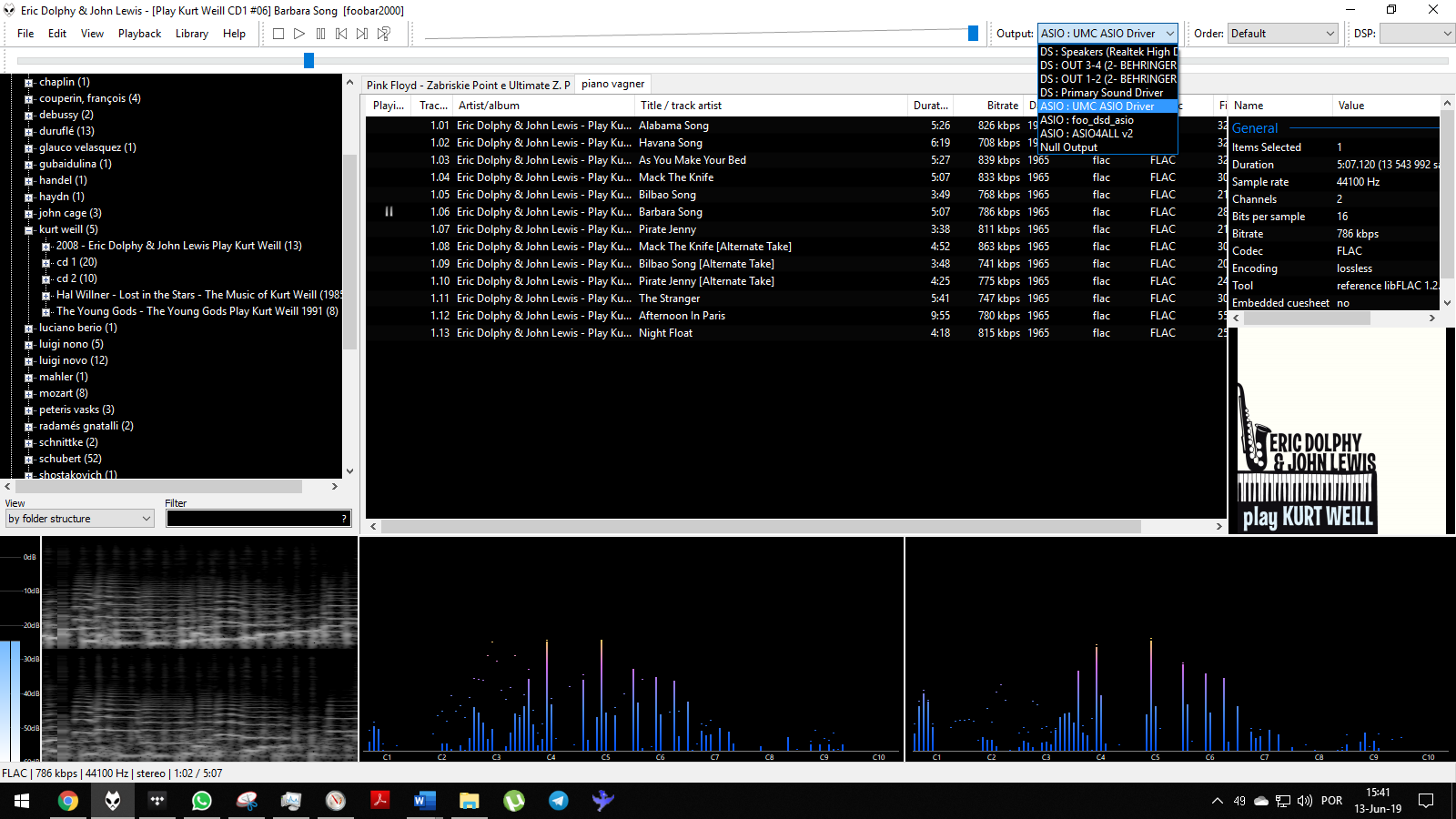This screenshot has width=1456, height=819.
Task: Expand the 'luigi novo (12)' tree node
Action: [x=29, y=361]
